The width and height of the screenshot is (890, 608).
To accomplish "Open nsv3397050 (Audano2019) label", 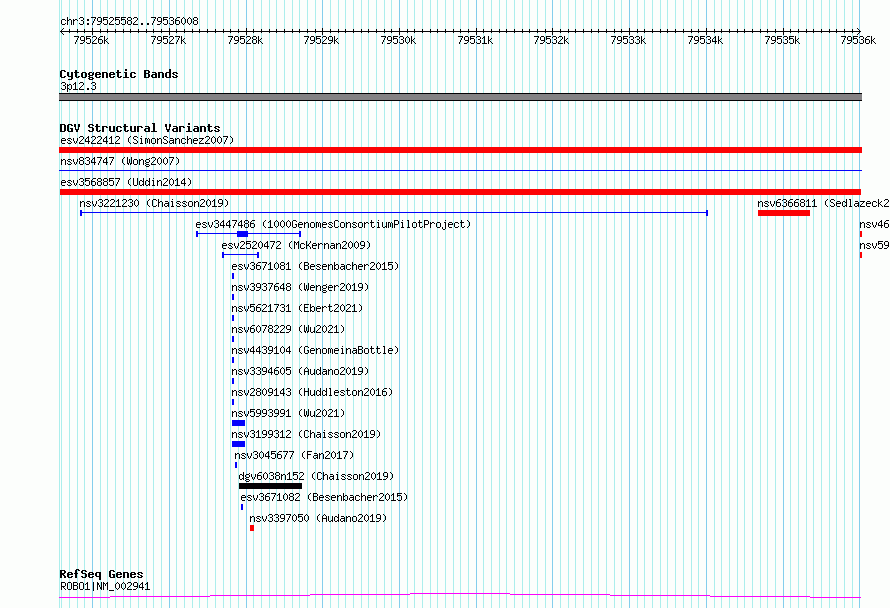I will [318, 518].
